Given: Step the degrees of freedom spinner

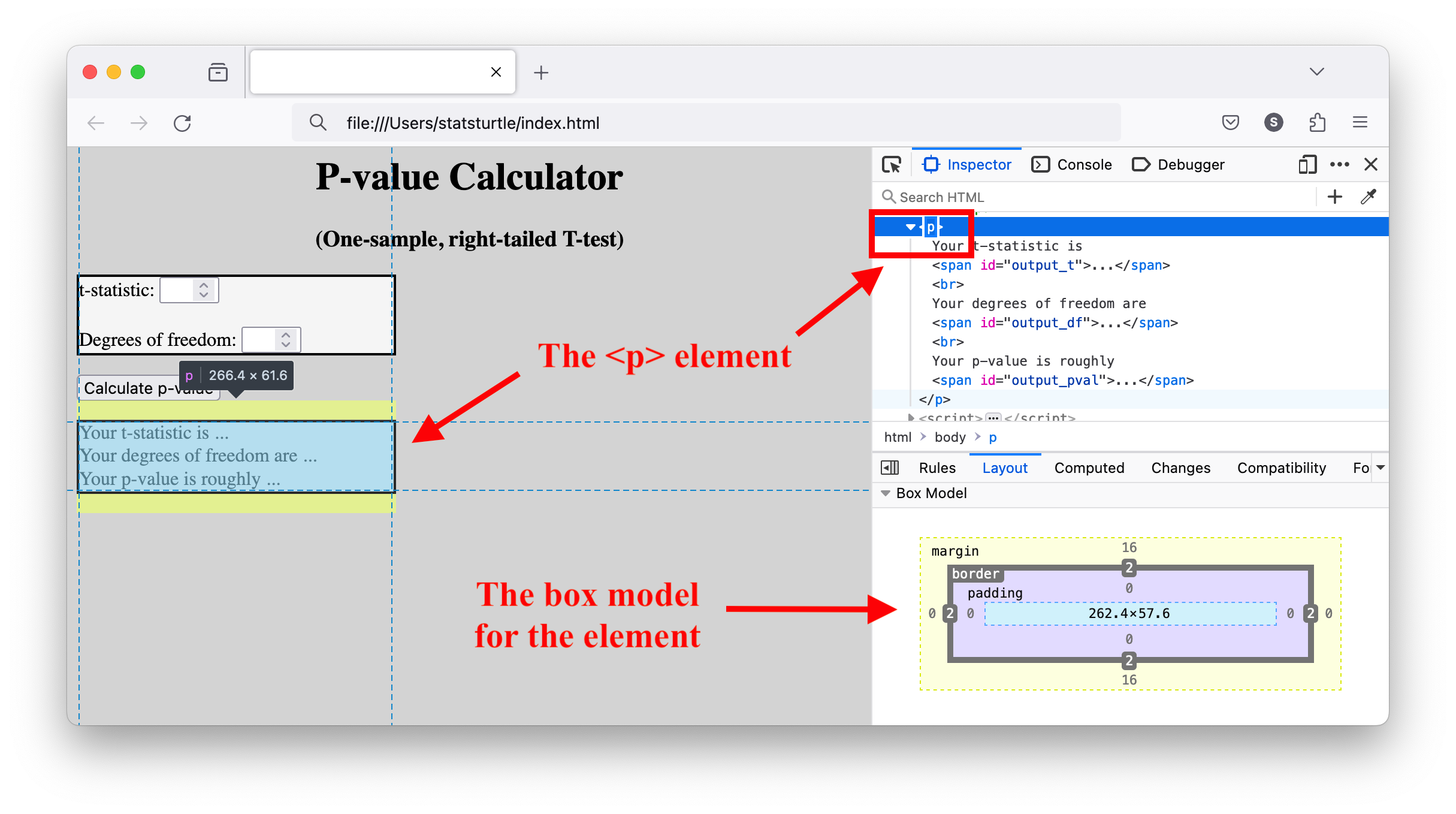Looking at the screenshot, I should tap(286, 340).
